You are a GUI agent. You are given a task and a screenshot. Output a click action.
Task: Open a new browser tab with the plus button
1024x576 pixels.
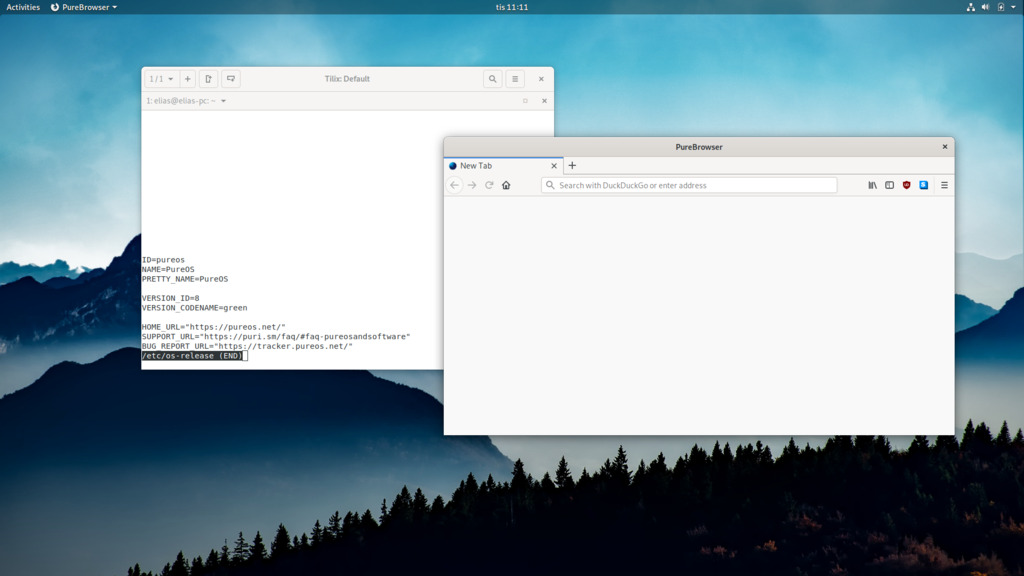click(571, 166)
